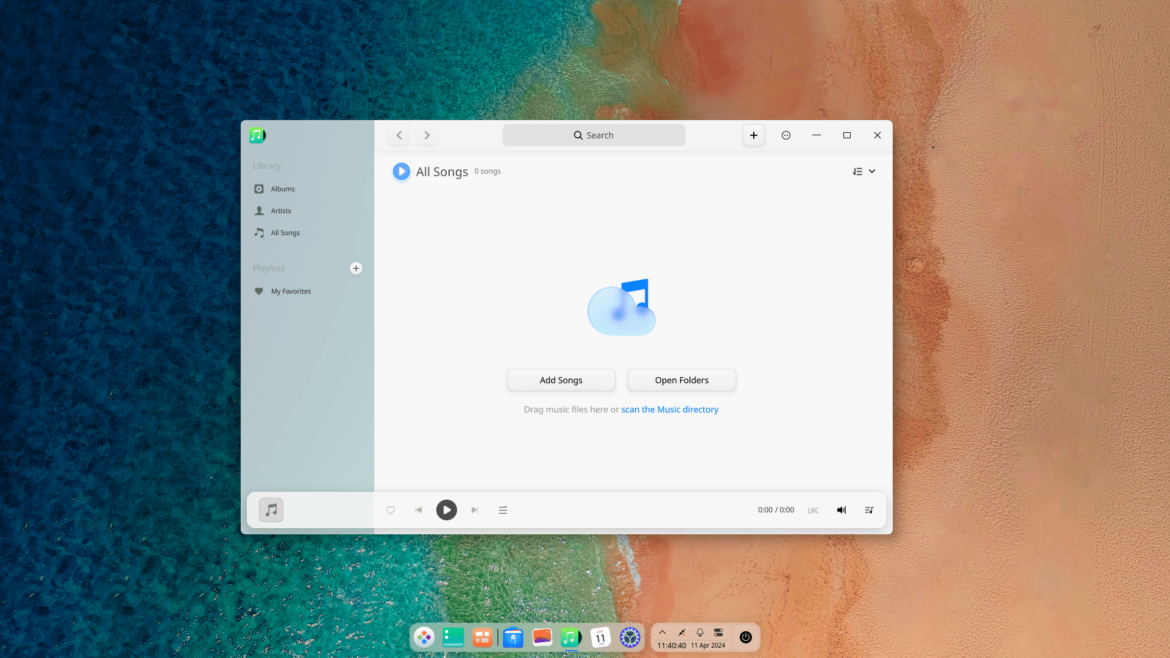The image size is (1170, 658).
Task: Open the play queue from the playback bar
Action: point(869,510)
